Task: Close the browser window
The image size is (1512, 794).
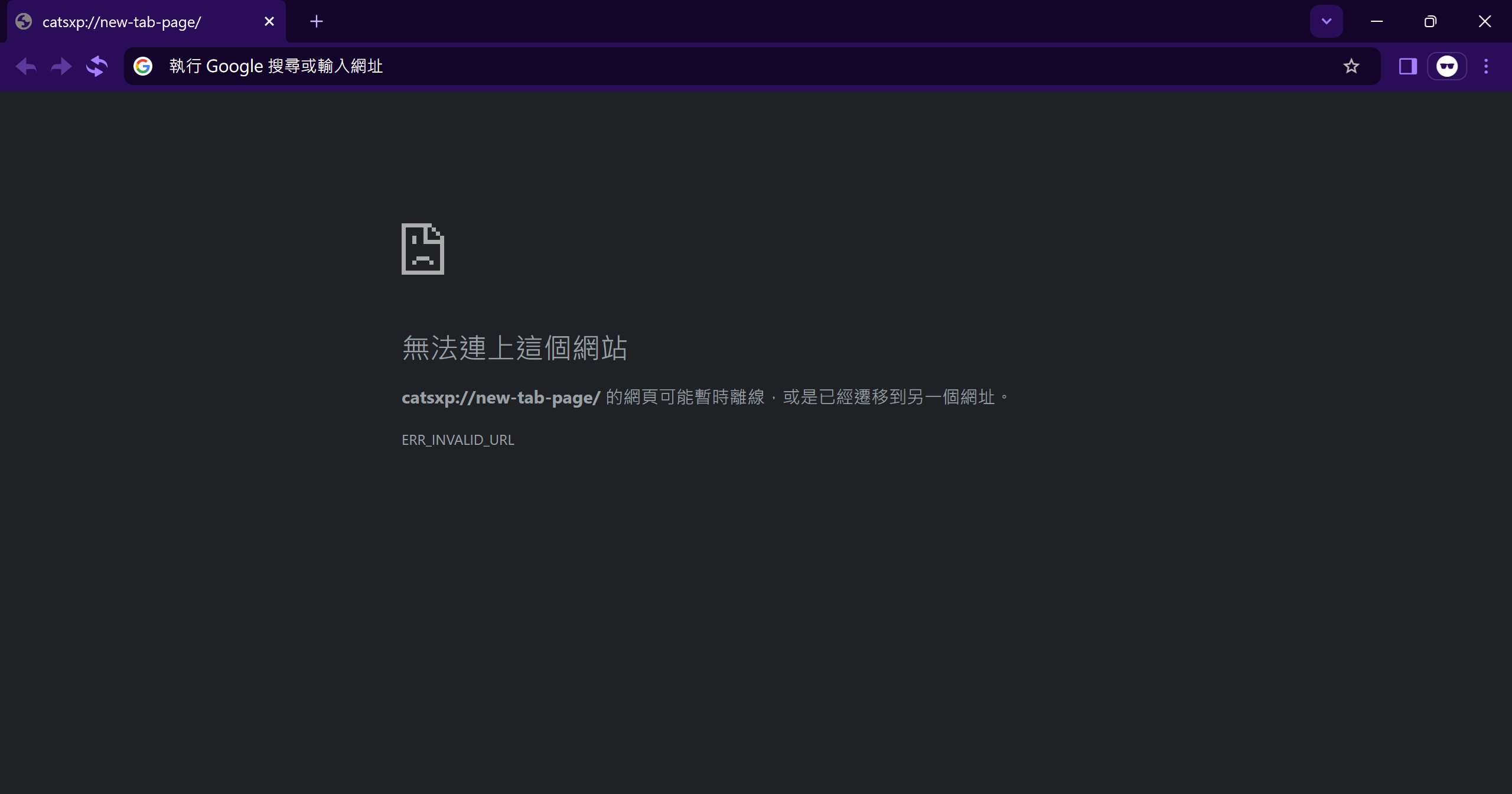Action: click(x=1485, y=22)
